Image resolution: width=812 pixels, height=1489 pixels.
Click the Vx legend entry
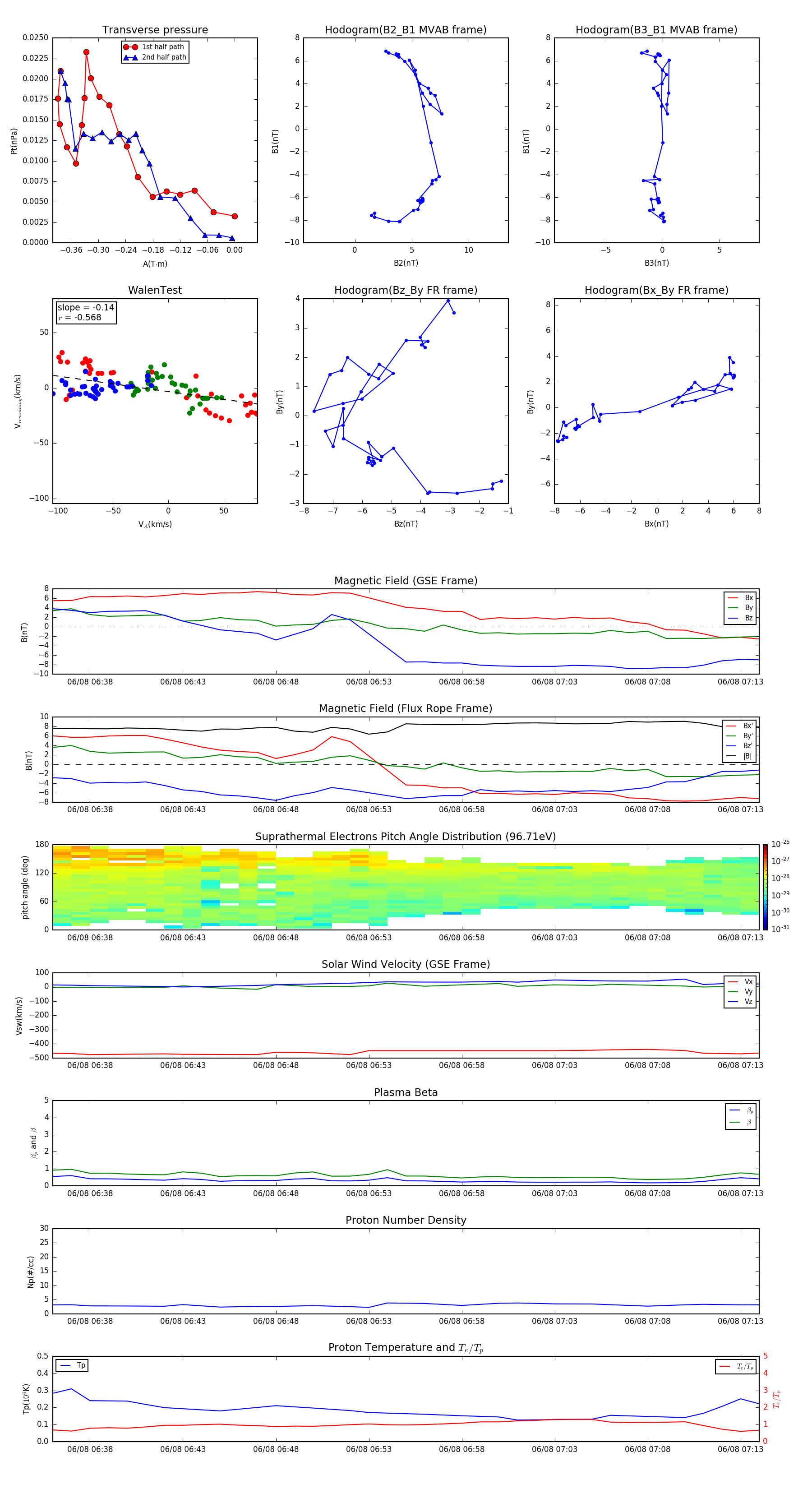[741, 981]
